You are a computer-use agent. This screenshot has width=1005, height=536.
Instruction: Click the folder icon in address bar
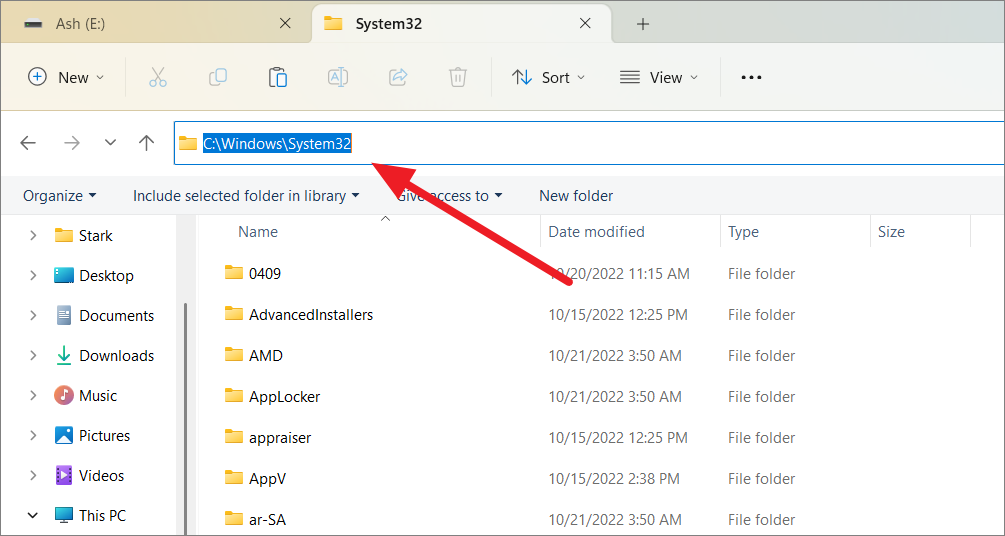pos(188,143)
